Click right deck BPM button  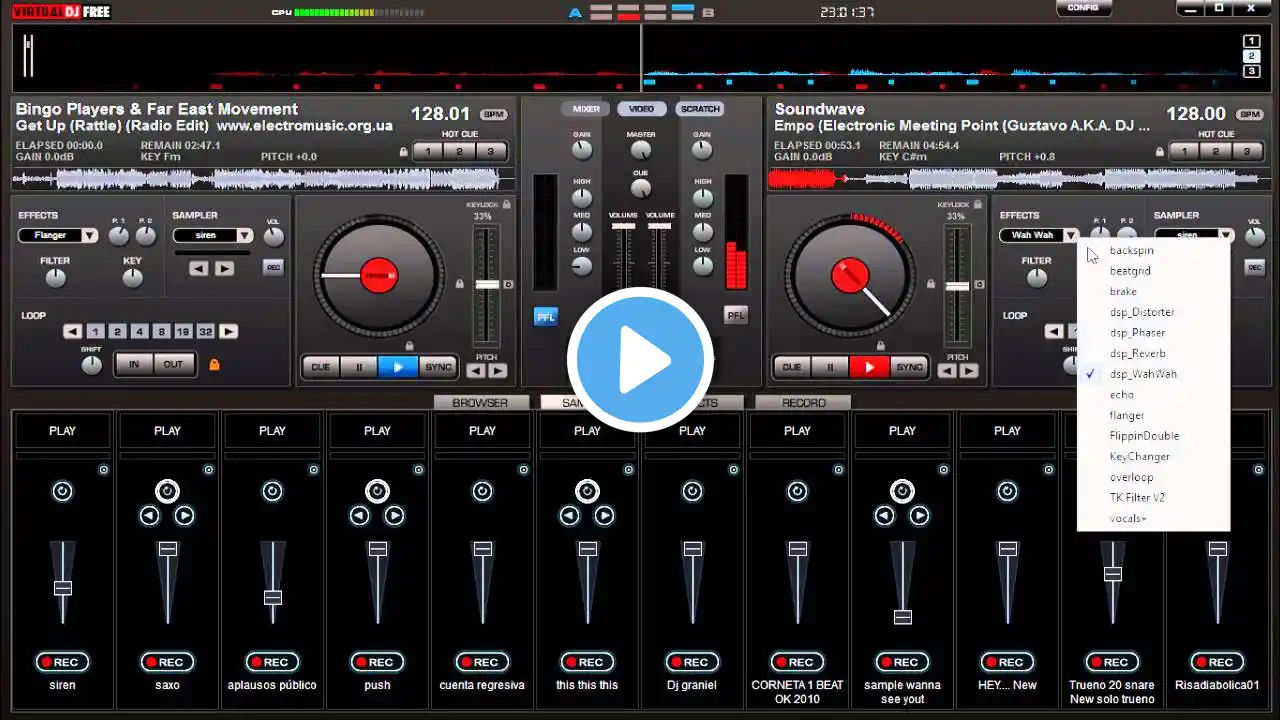(x=1249, y=115)
